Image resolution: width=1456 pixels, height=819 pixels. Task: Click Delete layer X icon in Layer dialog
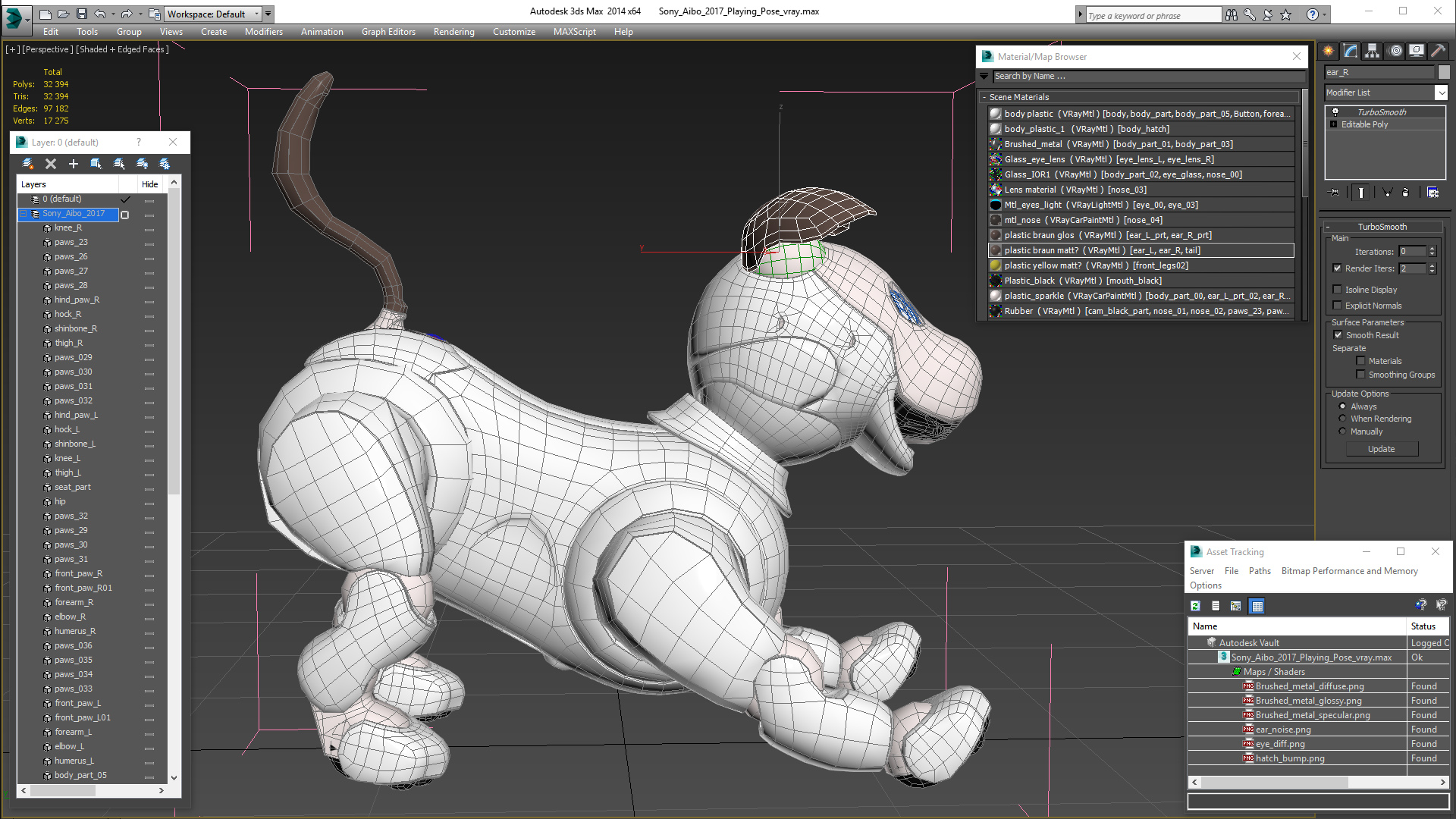tap(51, 164)
